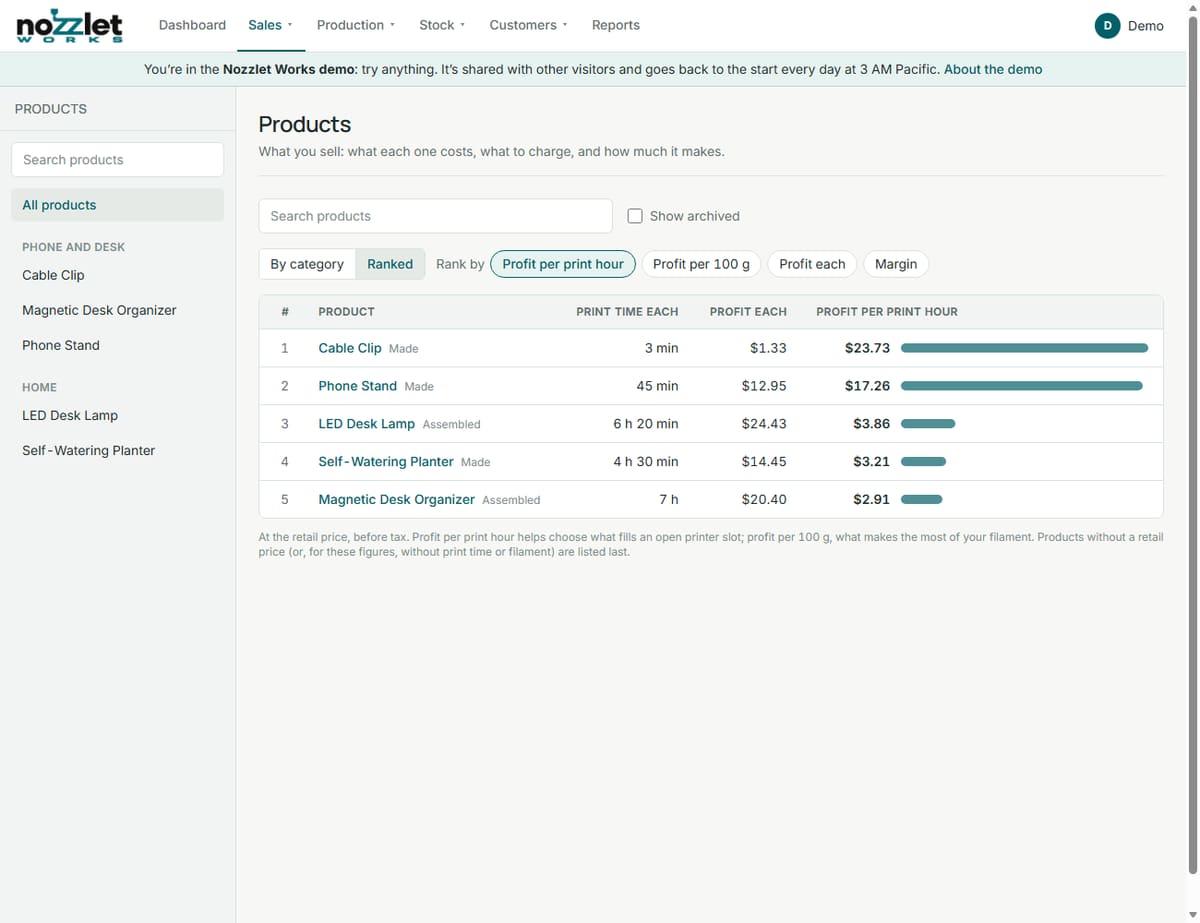Go to the Dashboard page

coord(192,25)
